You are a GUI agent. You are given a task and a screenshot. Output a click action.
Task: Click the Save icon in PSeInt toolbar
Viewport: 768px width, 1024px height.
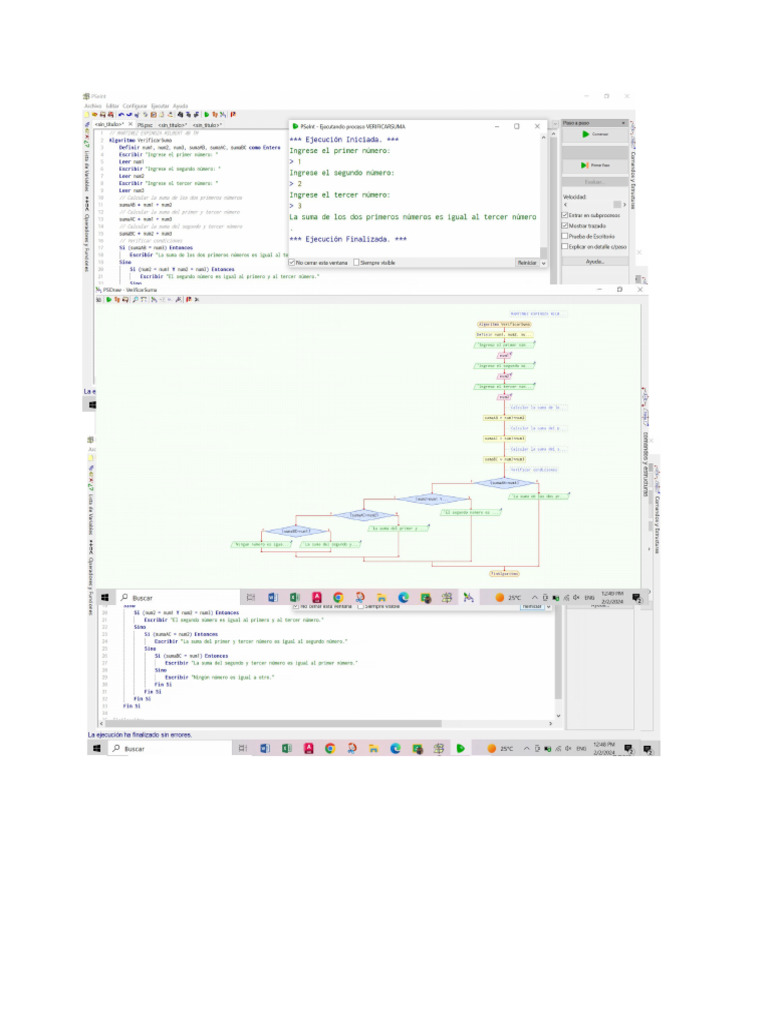pyautogui.click(x=101, y=115)
